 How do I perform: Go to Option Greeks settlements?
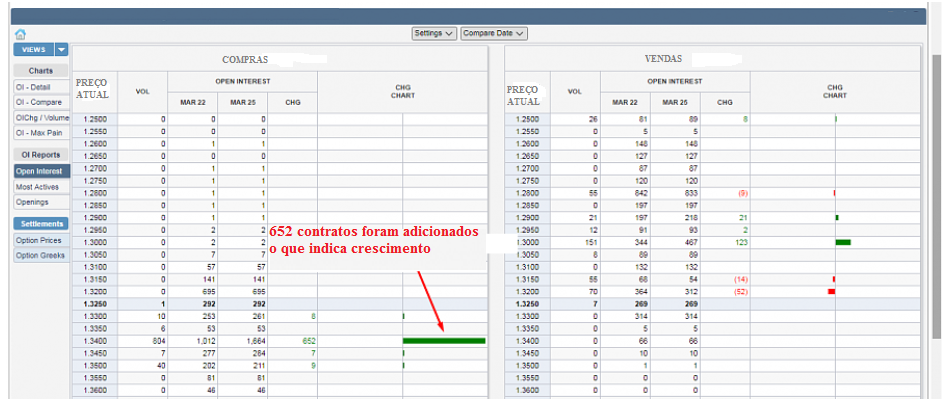click(40, 255)
